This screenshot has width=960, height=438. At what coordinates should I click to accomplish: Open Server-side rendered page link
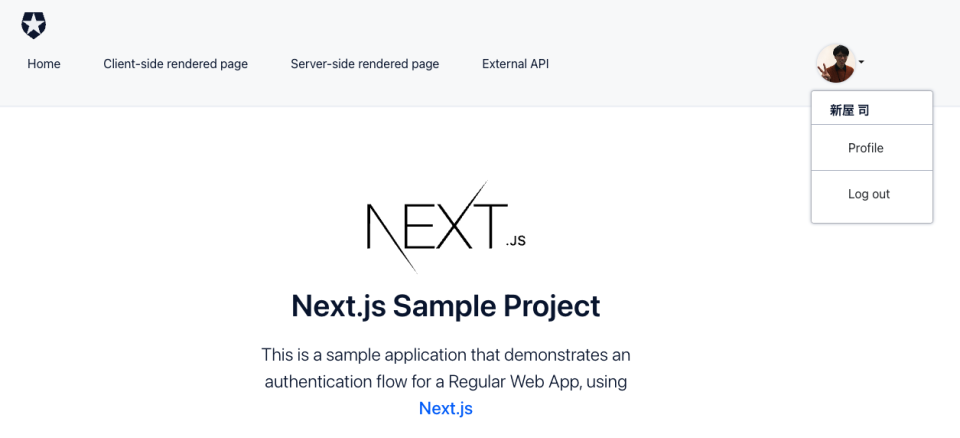(364, 64)
